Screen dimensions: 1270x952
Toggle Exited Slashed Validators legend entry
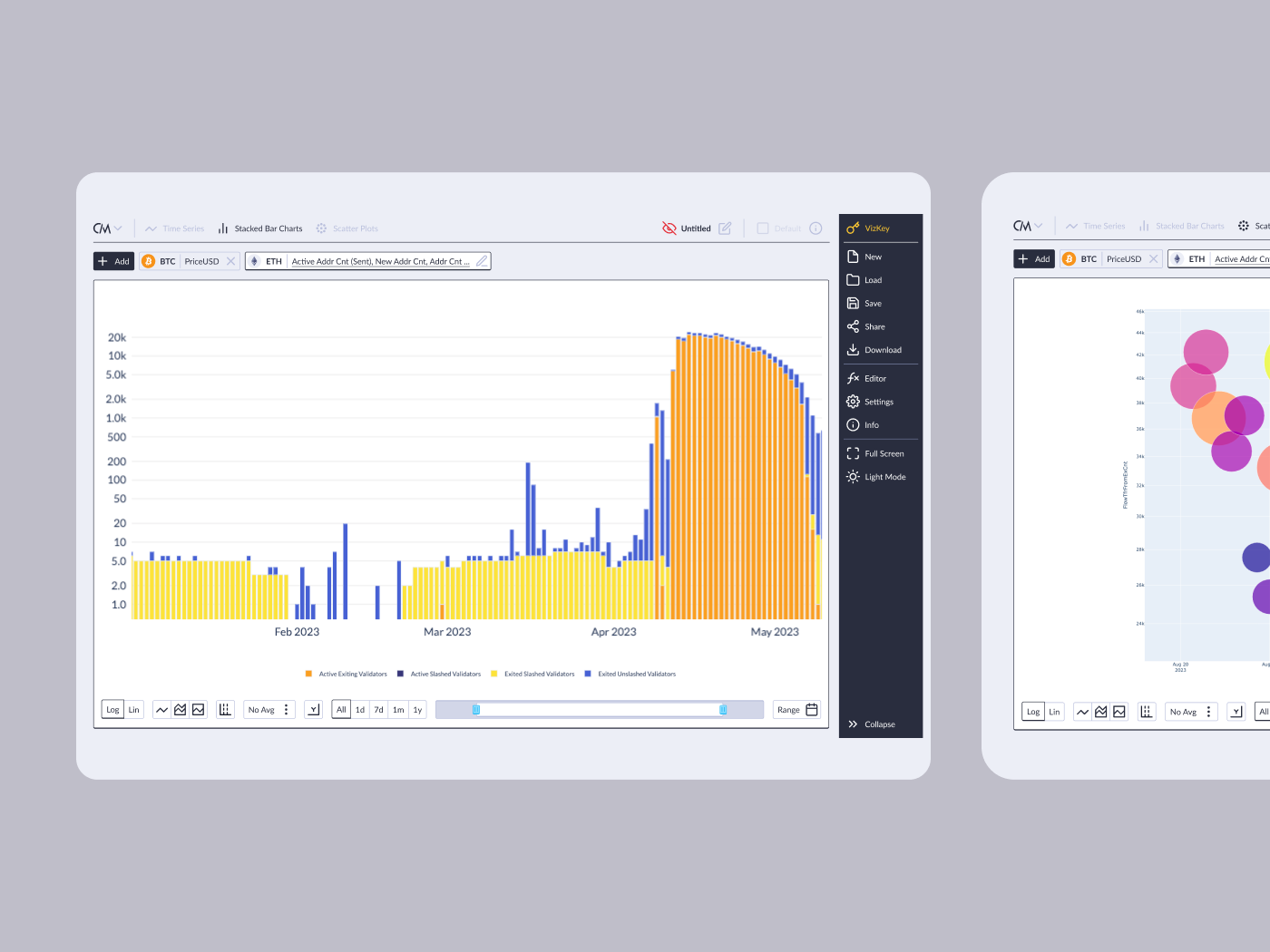click(532, 674)
